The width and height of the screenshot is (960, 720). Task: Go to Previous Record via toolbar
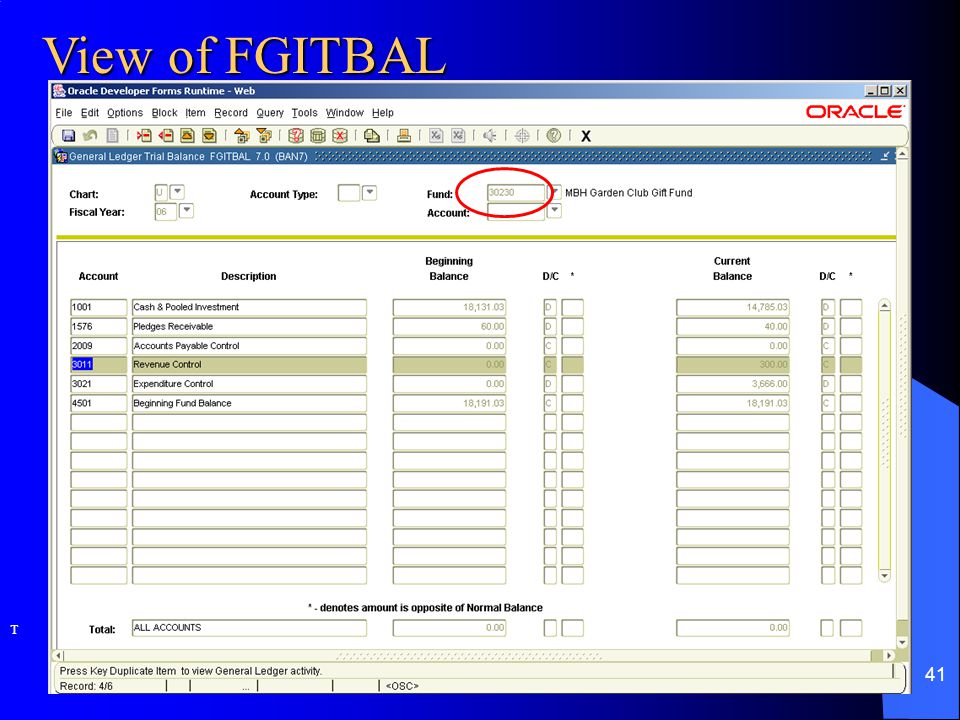coord(187,136)
